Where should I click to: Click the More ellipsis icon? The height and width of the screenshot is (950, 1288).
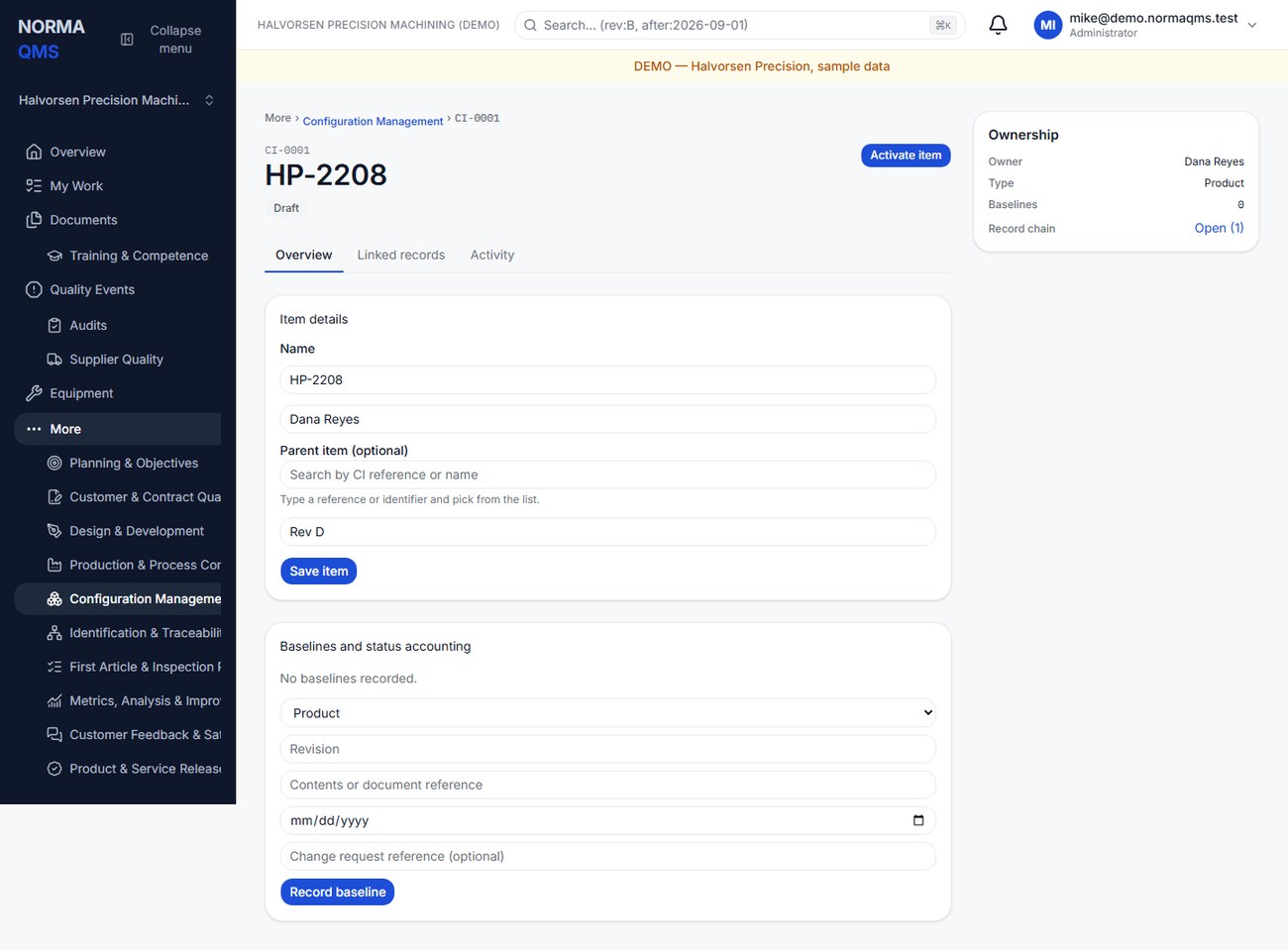(x=34, y=429)
